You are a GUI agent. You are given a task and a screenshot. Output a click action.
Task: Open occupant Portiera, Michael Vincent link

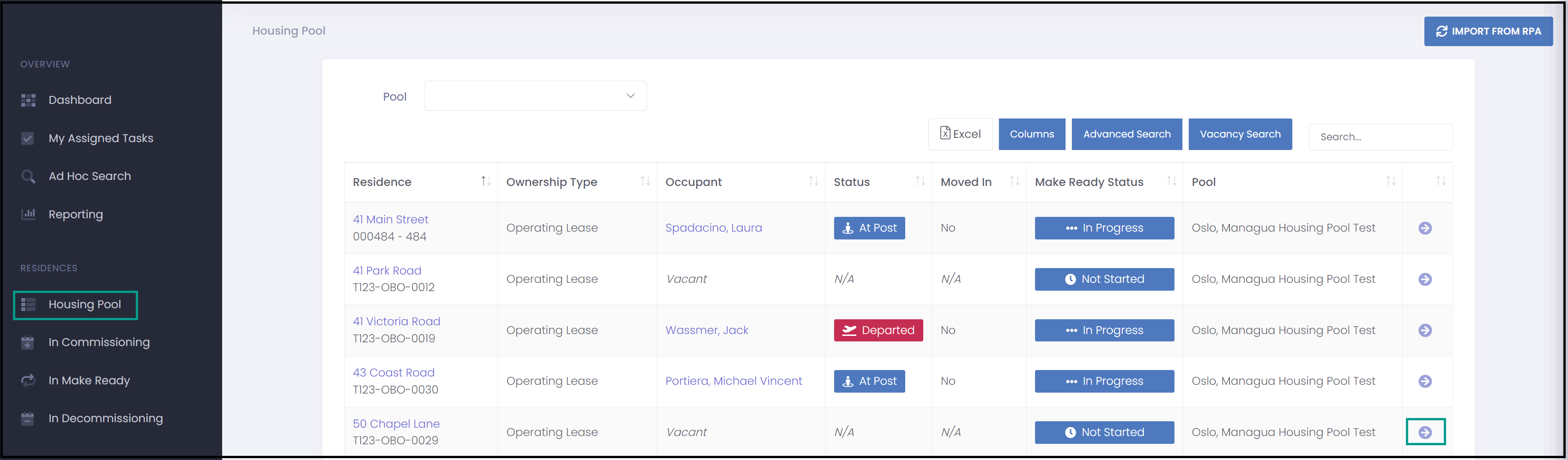click(x=733, y=382)
